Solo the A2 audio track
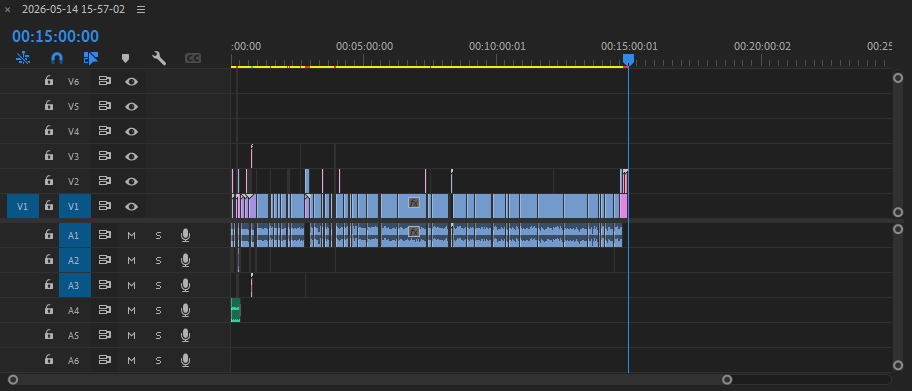The width and height of the screenshot is (912, 391). [158, 261]
